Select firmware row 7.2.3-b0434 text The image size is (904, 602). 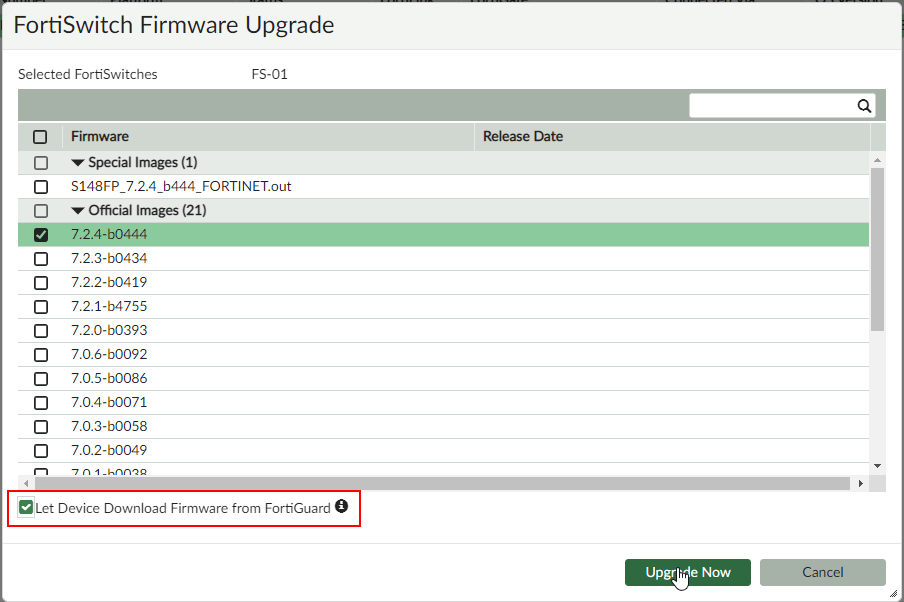(109, 259)
